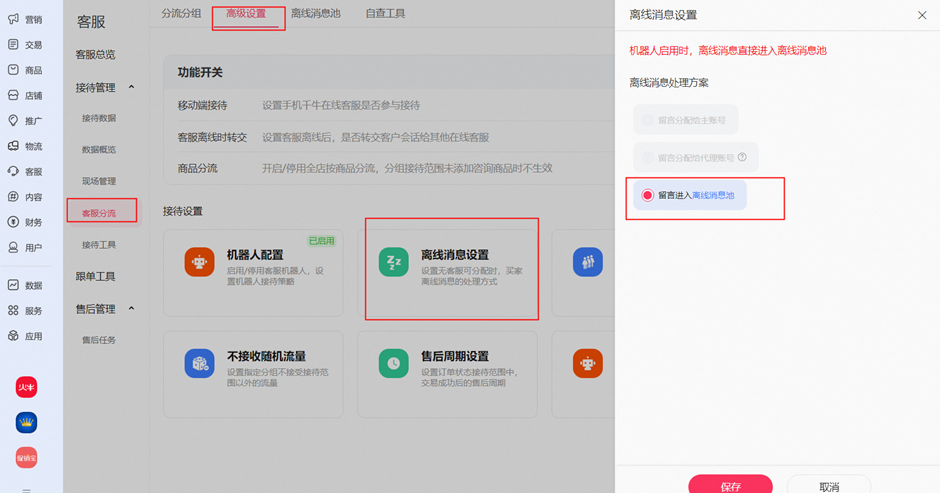Click the blue people icon card

(x=588, y=262)
